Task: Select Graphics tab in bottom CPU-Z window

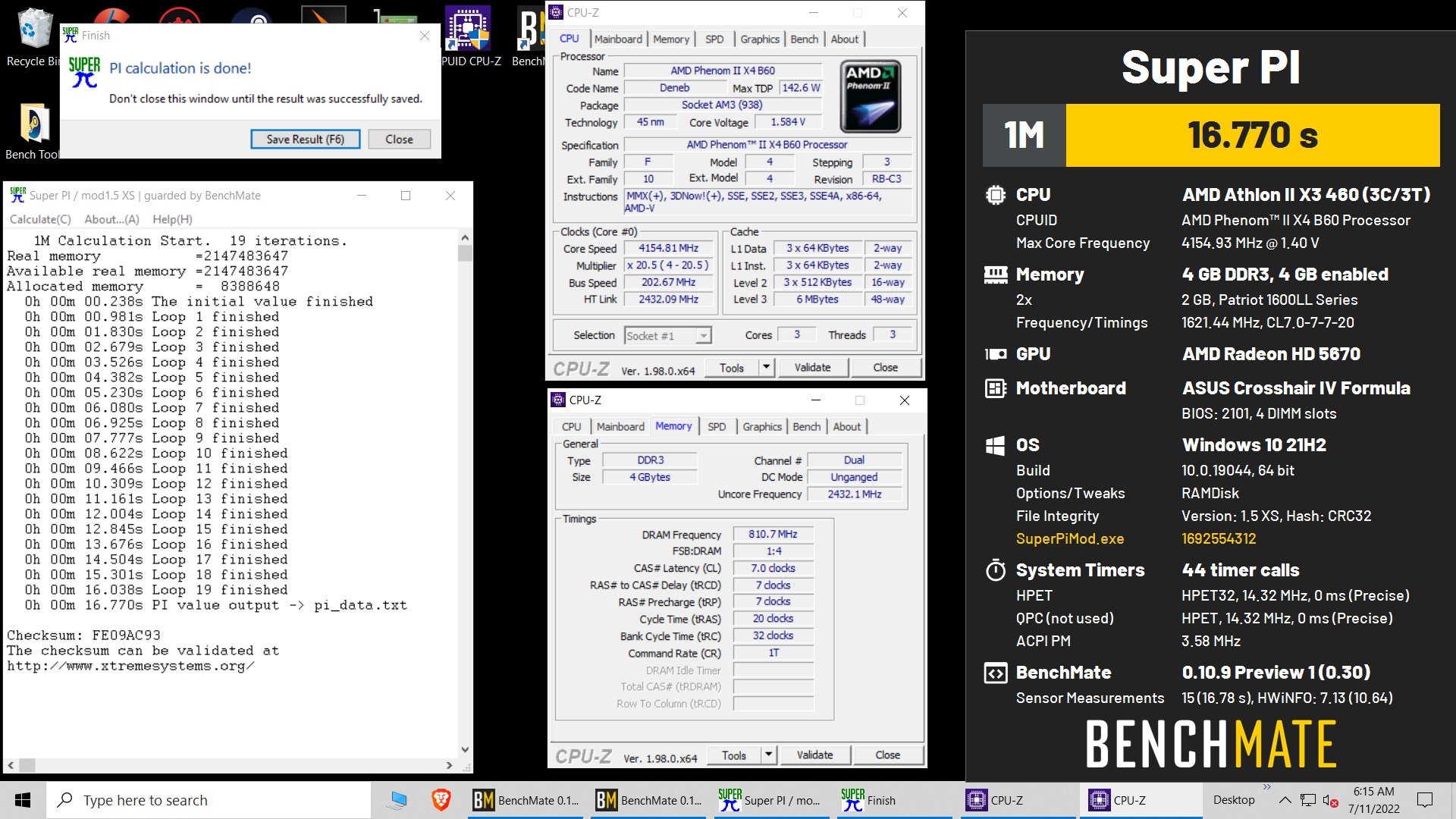Action: (x=762, y=426)
